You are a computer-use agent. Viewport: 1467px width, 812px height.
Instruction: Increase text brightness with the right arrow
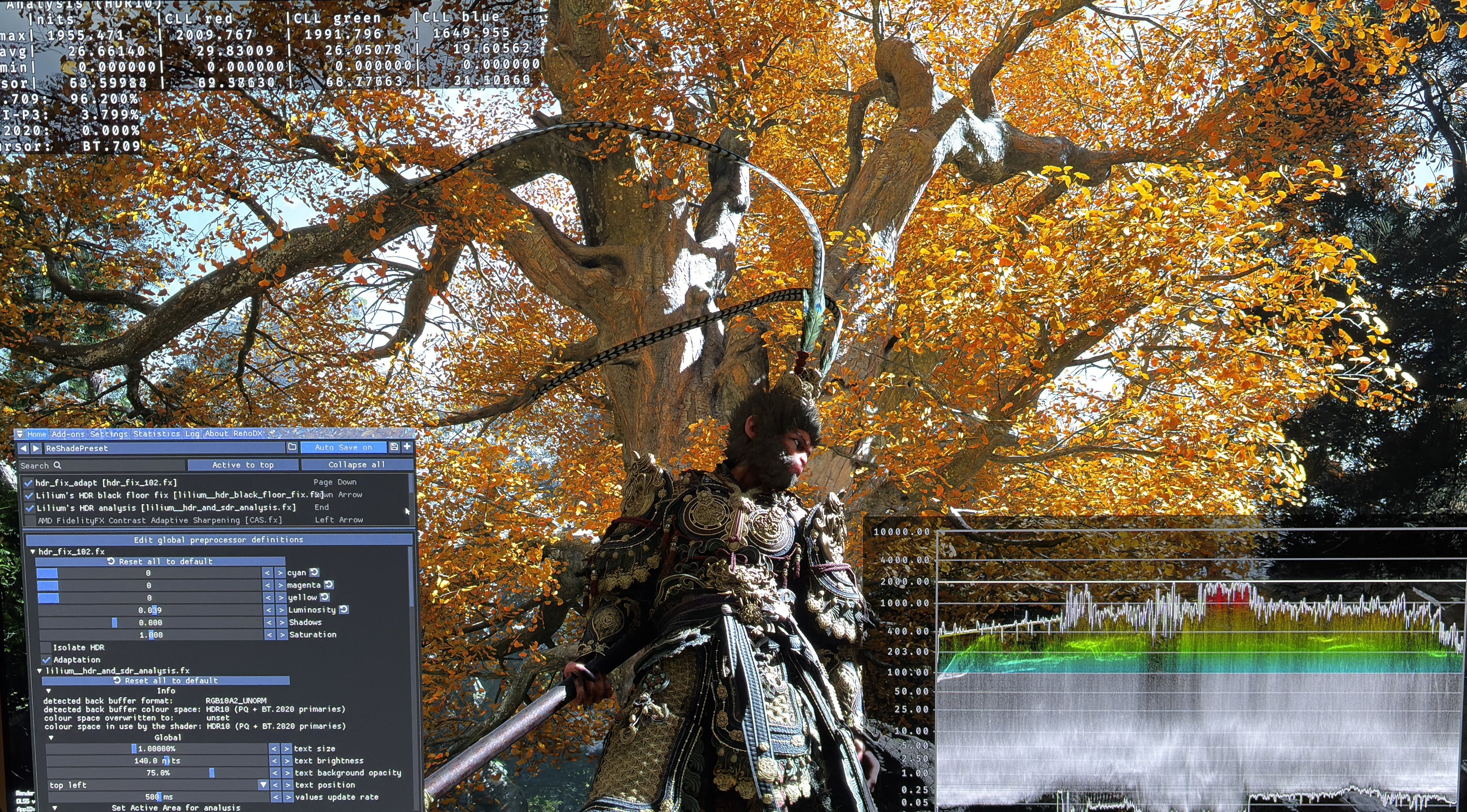point(288,761)
